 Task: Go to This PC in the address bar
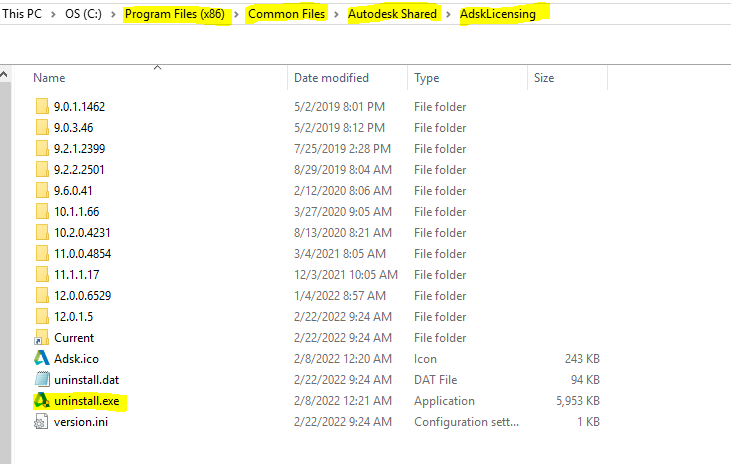23,14
